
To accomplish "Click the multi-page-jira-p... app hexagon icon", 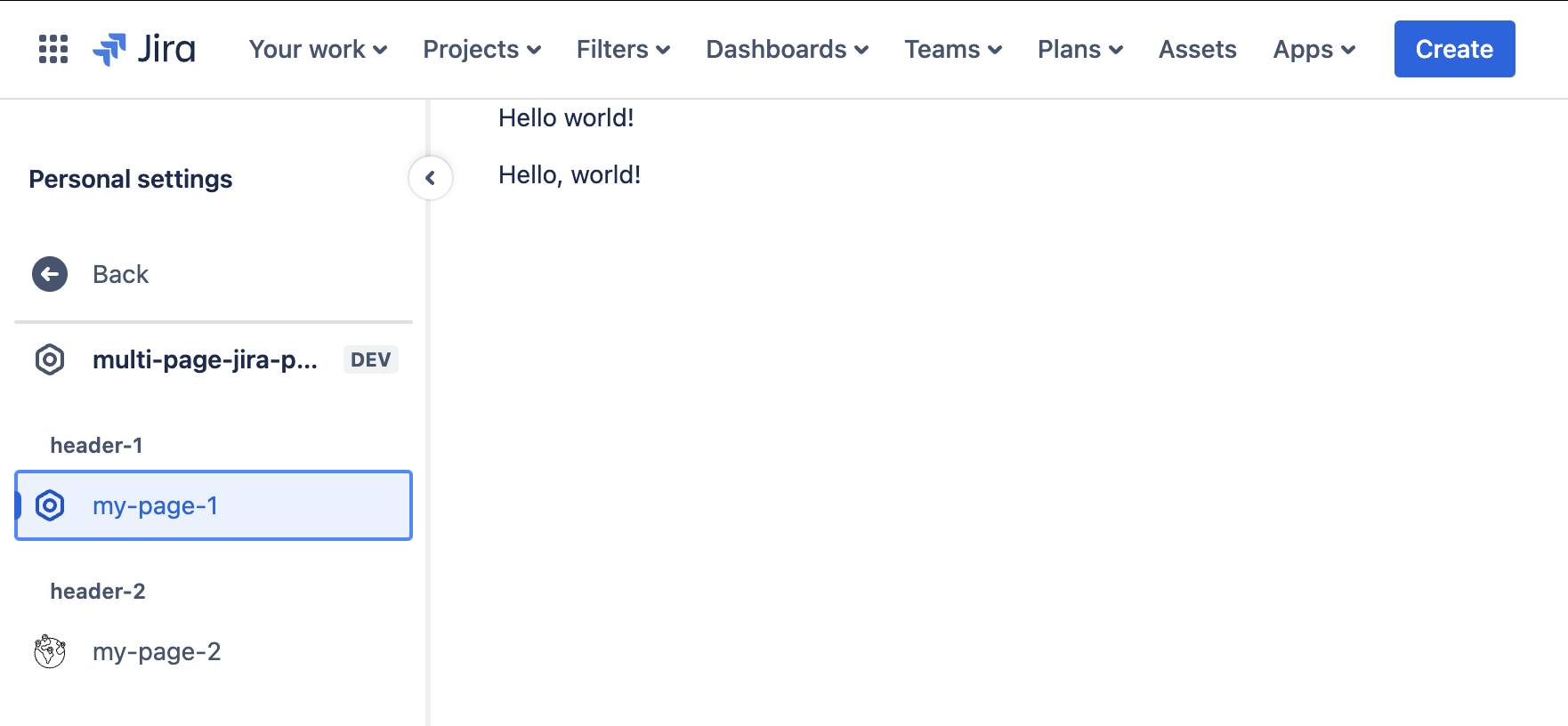I will (x=50, y=359).
